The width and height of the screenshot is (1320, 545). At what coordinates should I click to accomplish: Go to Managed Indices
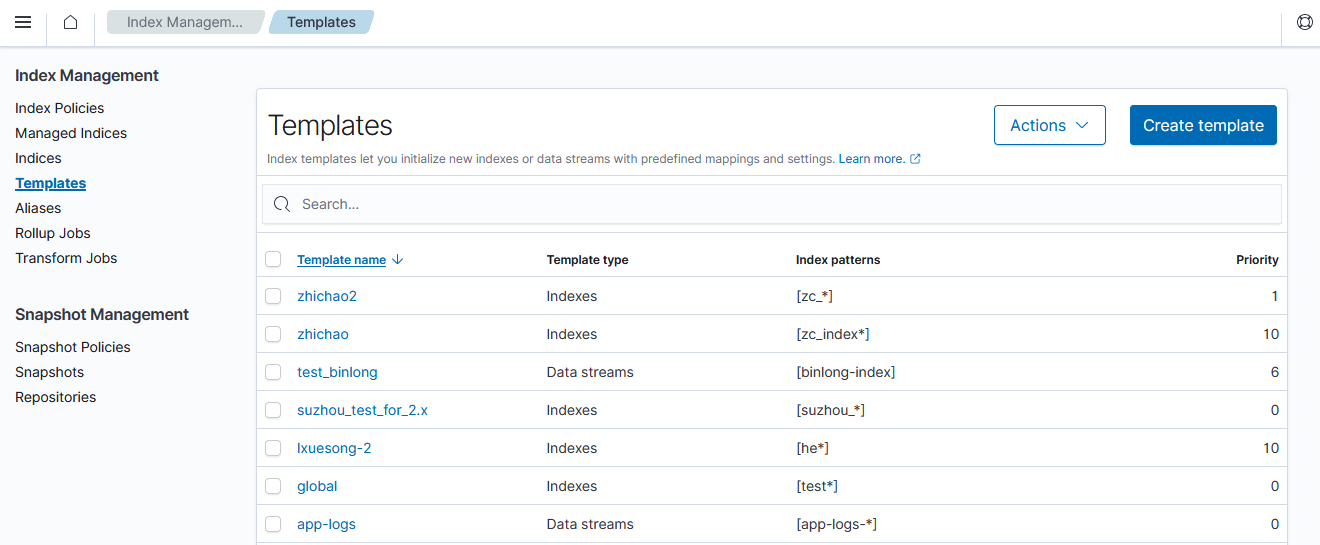tap(71, 133)
